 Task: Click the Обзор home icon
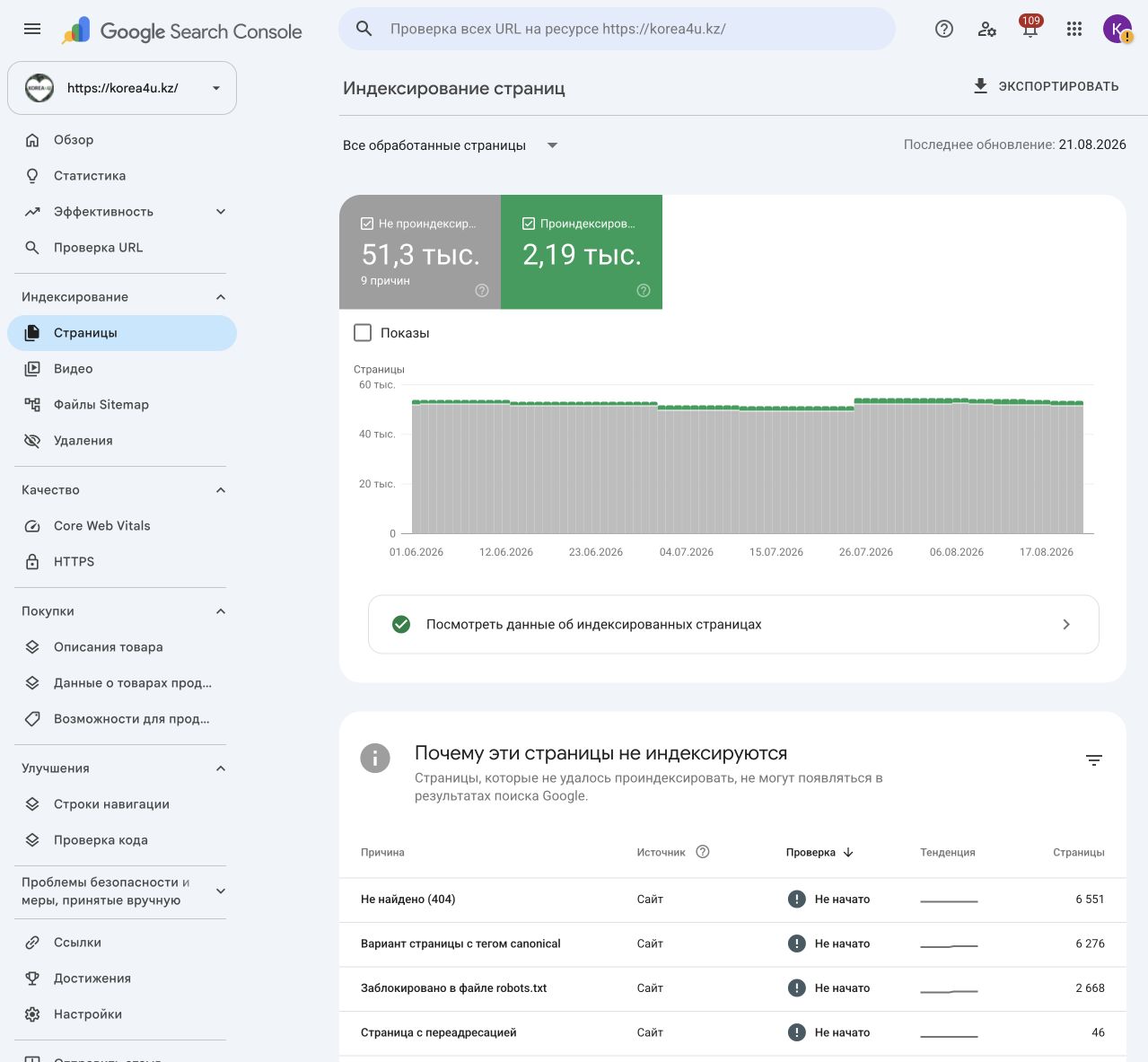(32, 140)
